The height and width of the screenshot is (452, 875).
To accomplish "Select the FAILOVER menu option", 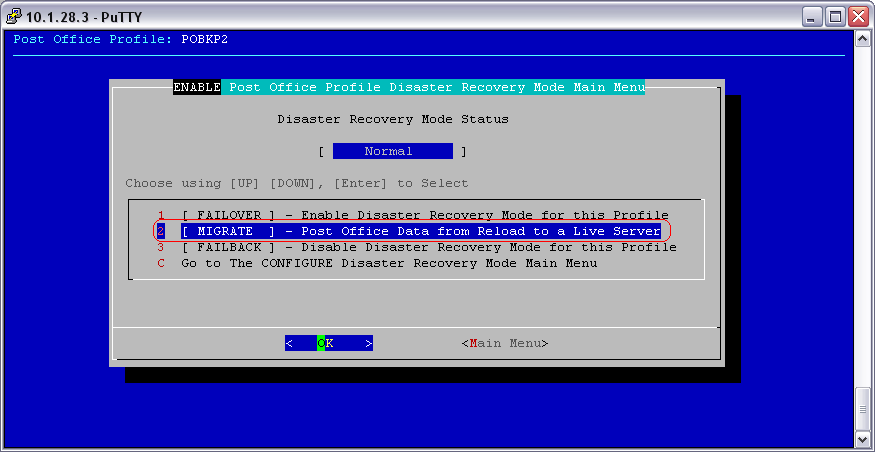I will tap(413, 215).
